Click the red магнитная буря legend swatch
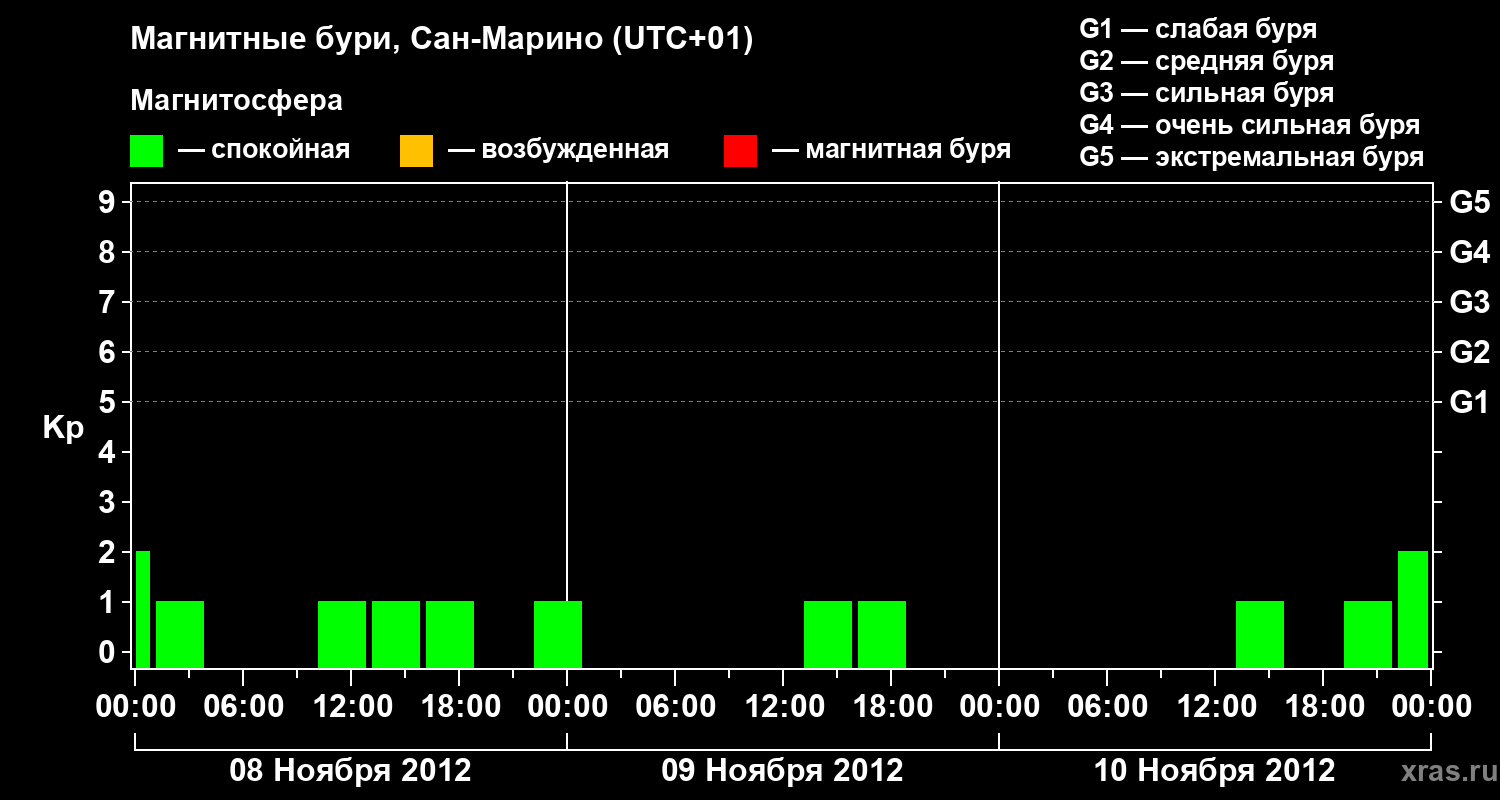The height and width of the screenshot is (800, 1500). (x=740, y=151)
